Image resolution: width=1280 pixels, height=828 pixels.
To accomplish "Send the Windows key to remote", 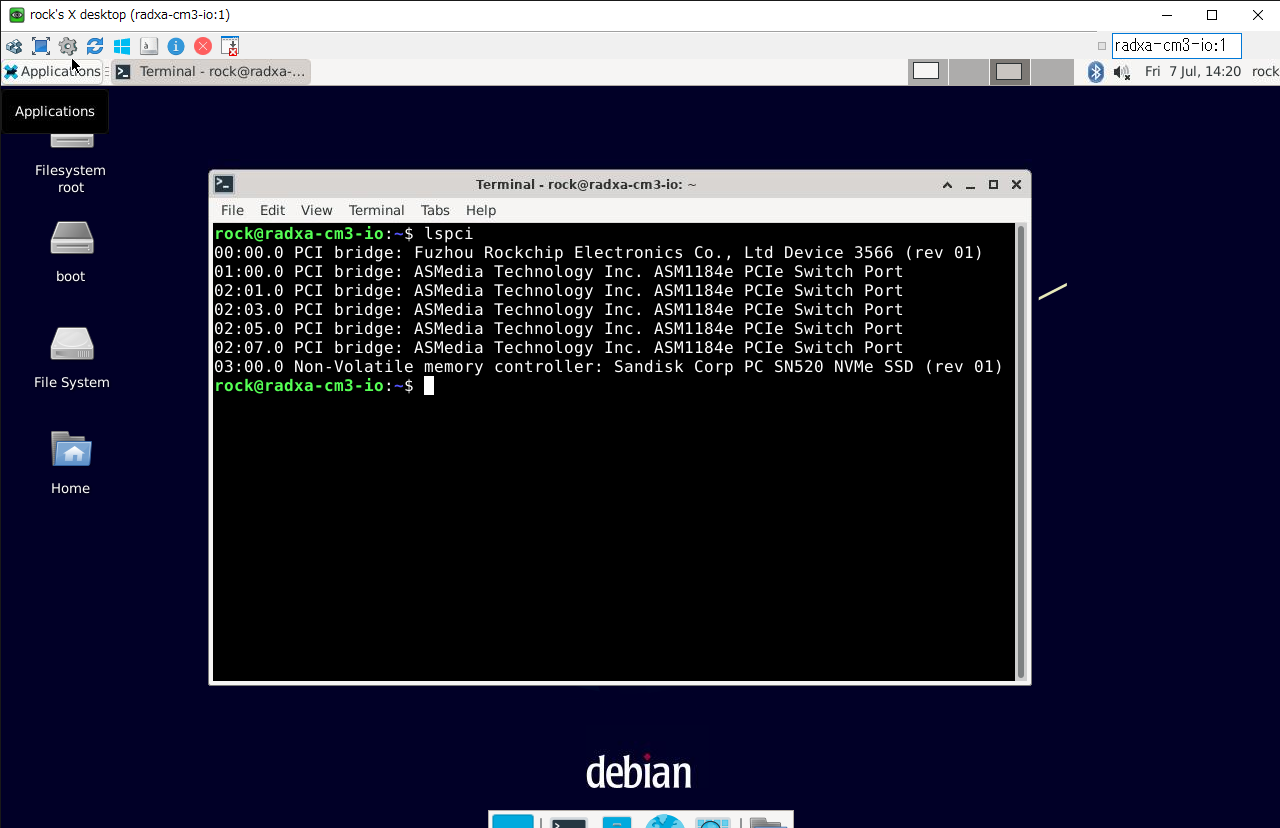I will 122,46.
